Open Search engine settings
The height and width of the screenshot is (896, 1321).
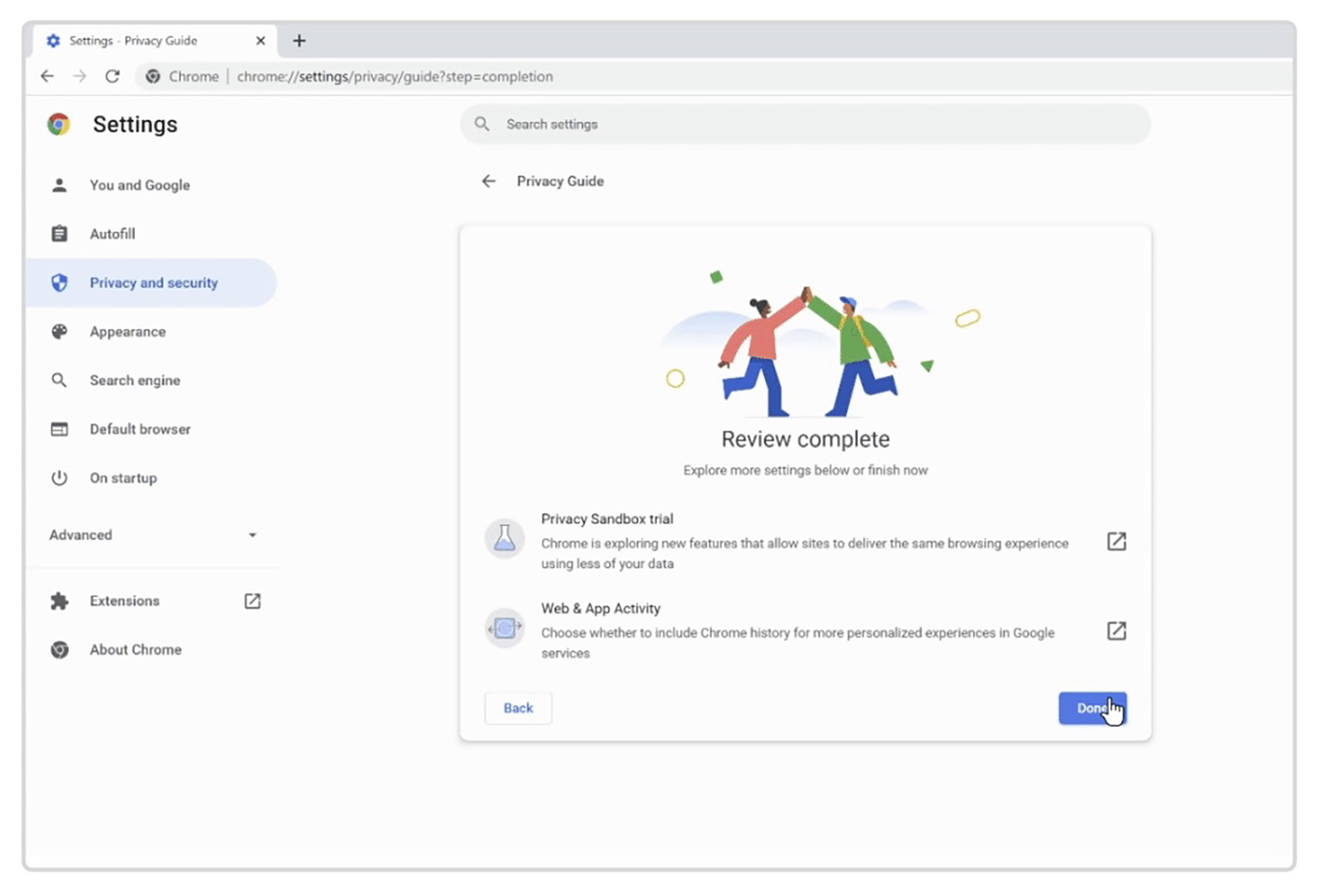pos(135,381)
